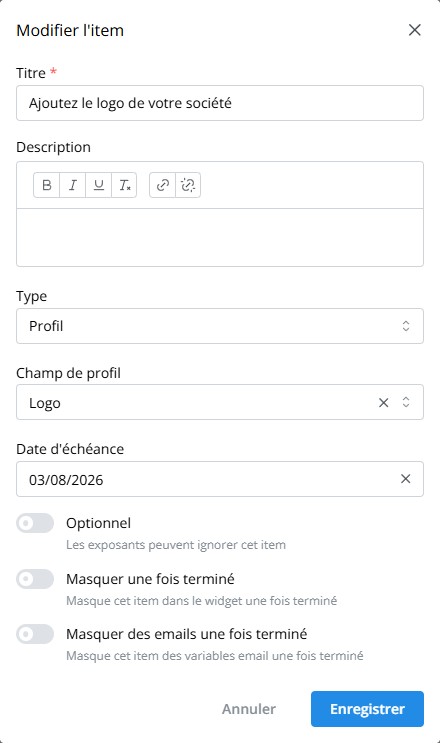Image resolution: width=440 pixels, height=743 pixels.
Task: Clear text formatting in description toolbar
Action: (124, 185)
